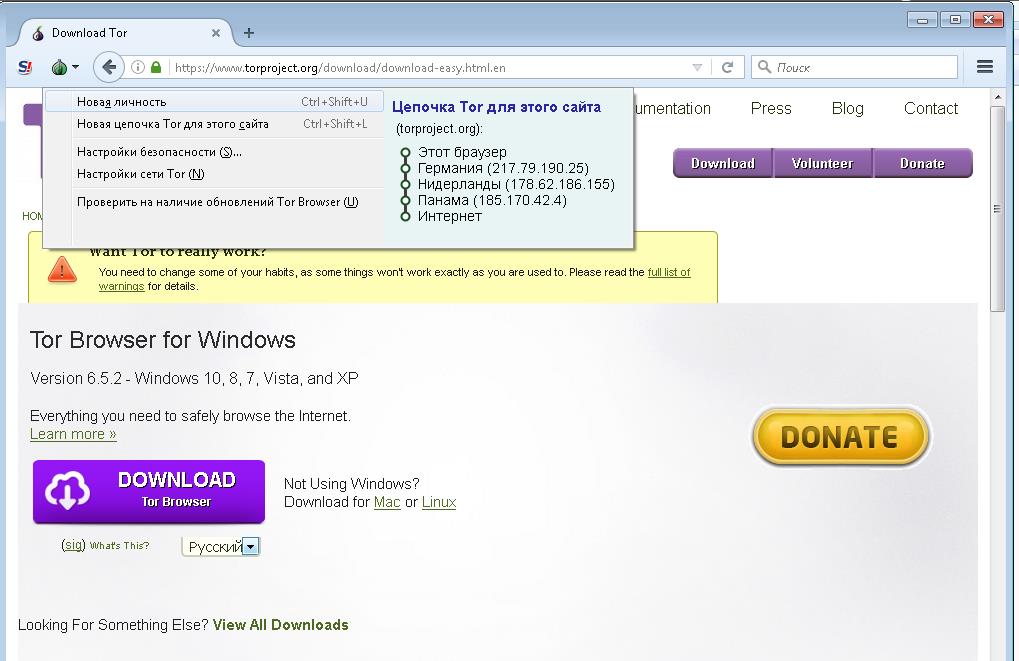Click the green padlock security icon
The height and width of the screenshot is (661, 1019).
[x=155, y=67]
